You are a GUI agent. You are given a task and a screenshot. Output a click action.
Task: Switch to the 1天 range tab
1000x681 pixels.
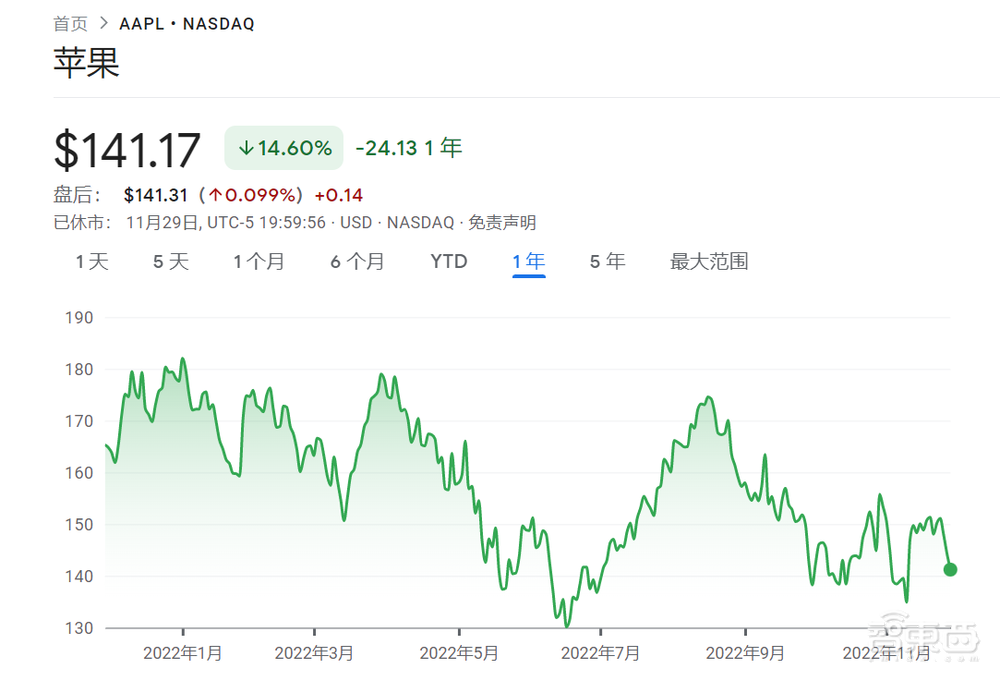(92, 262)
